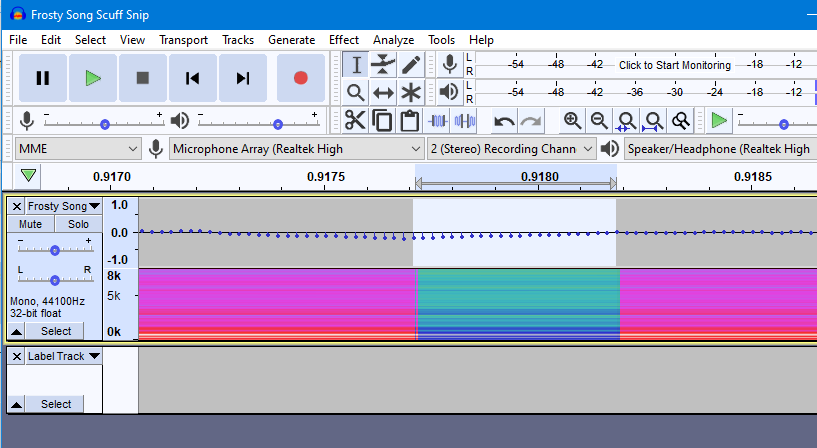Open the Effect menu

point(344,40)
